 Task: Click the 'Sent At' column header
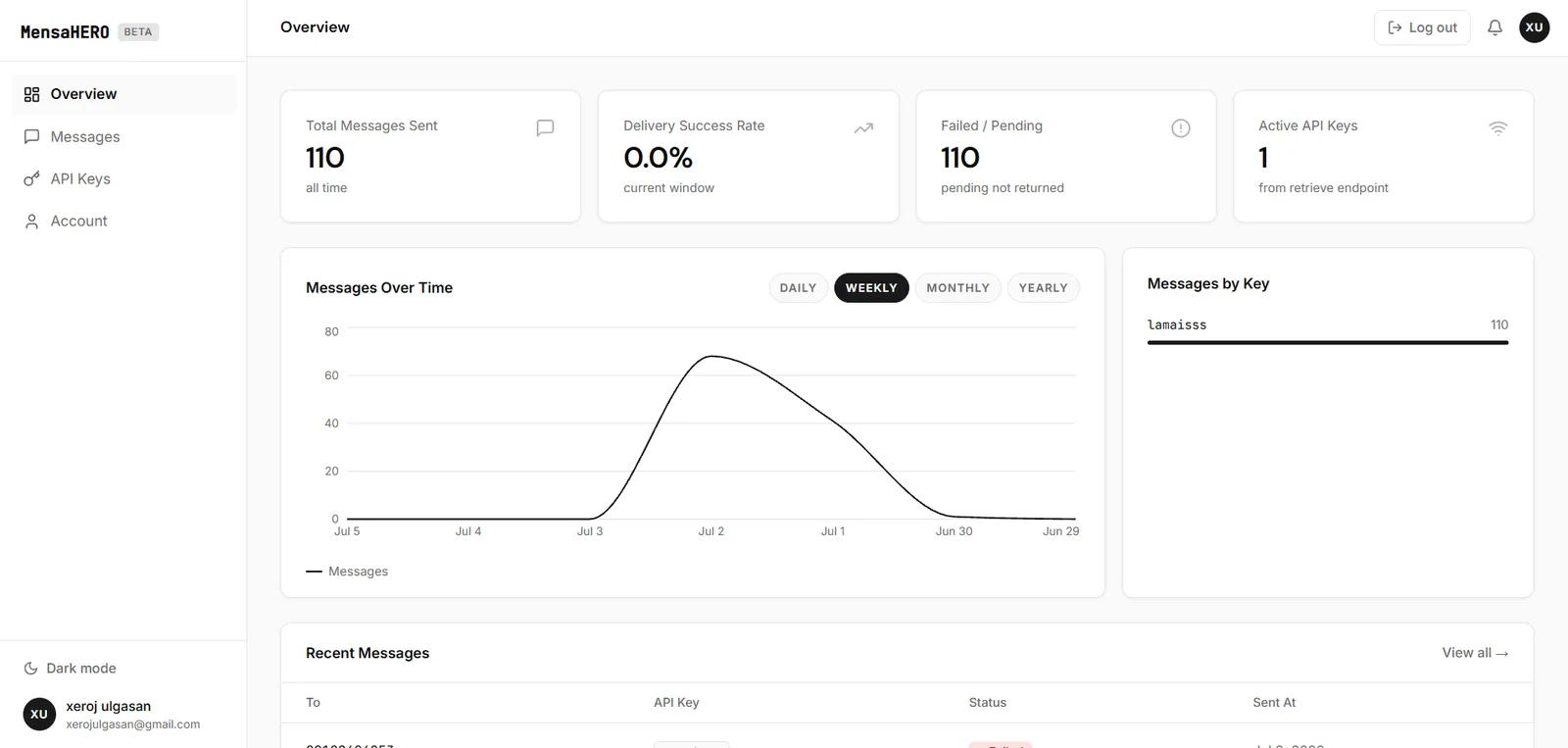click(1274, 703)
